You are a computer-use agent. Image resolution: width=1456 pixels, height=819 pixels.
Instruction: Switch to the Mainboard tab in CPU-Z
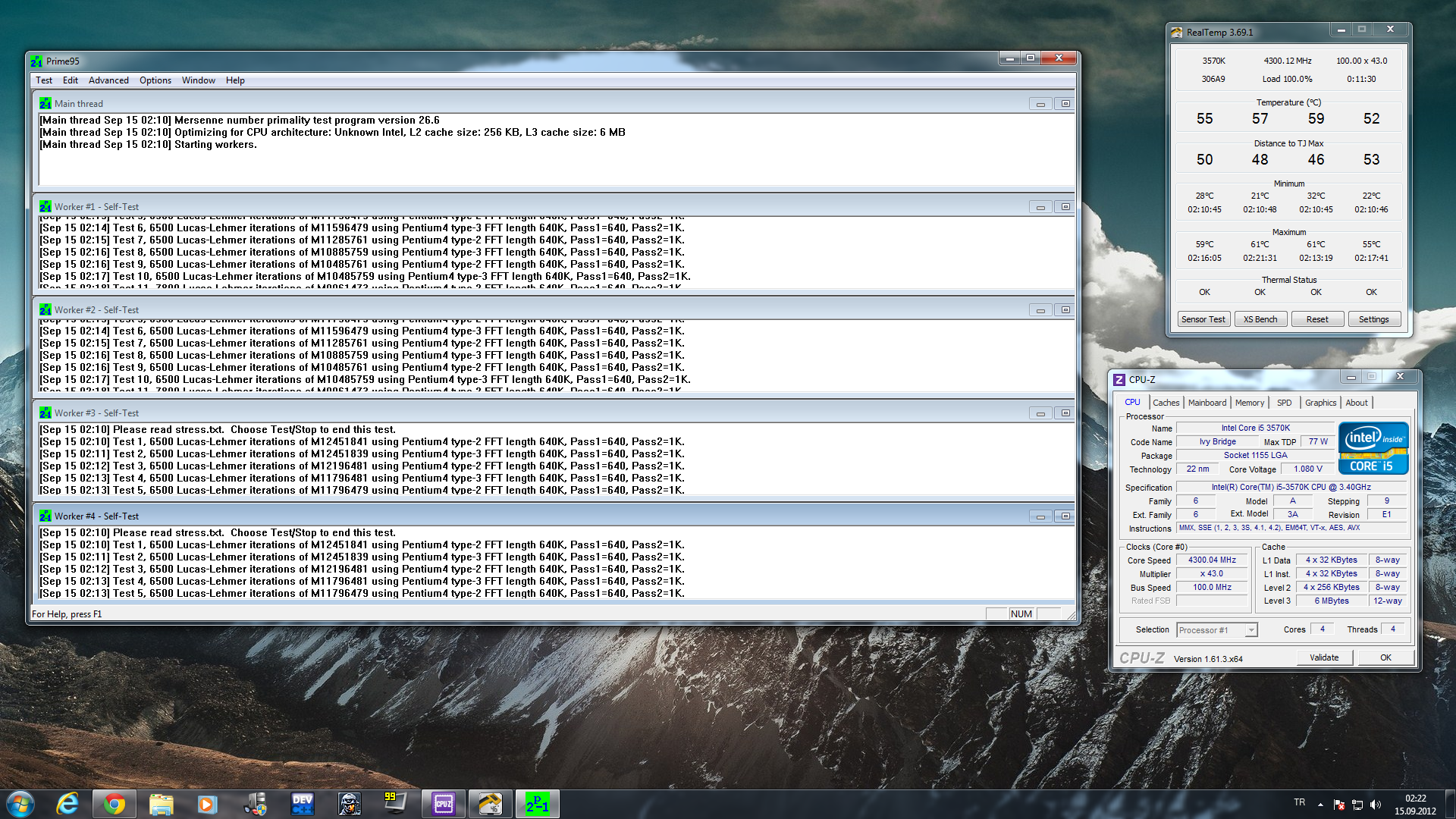[1207, 403]
